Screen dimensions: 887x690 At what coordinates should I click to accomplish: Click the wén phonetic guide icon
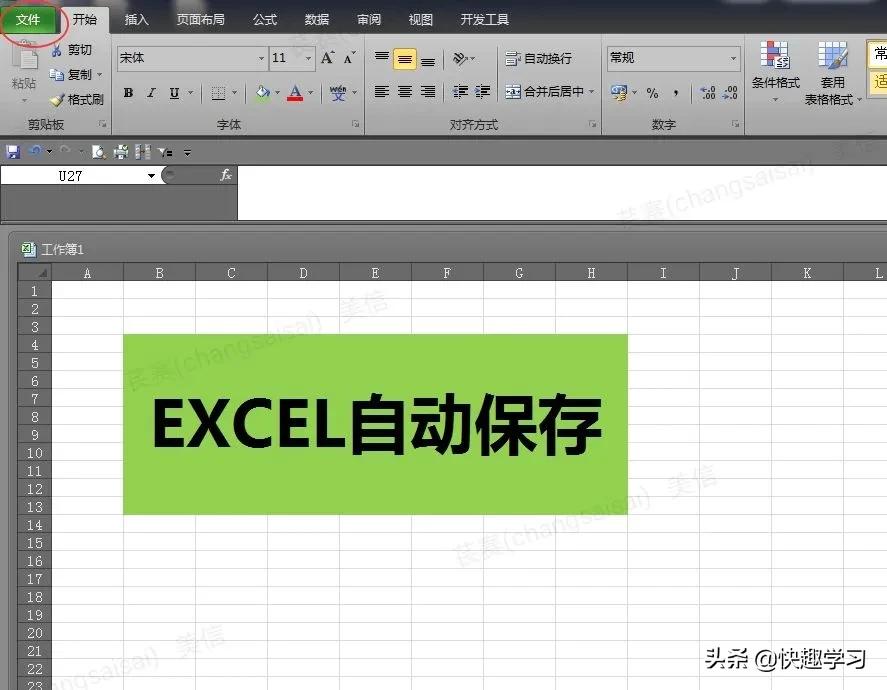point(338,93)
